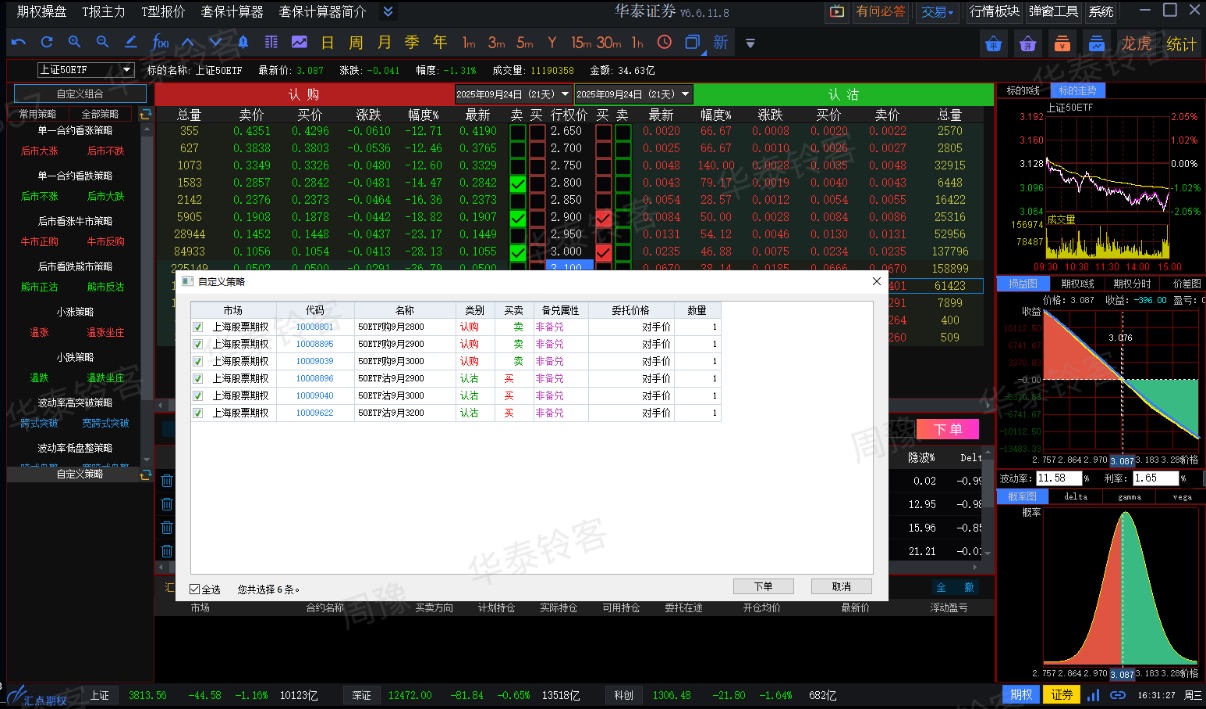This screenshot has width=1206, height=709.
Task: Open the T型报价 menu
Action: click(x=163, y=12)
